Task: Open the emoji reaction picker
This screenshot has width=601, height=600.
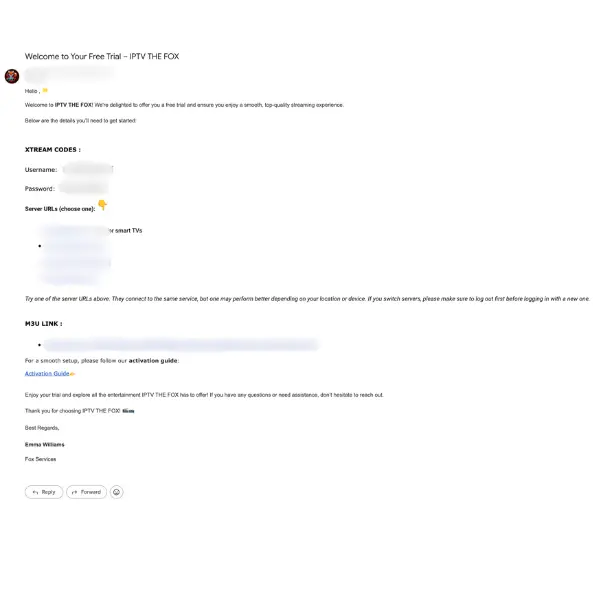Action: pyautogui.click(x=117, y=492)
